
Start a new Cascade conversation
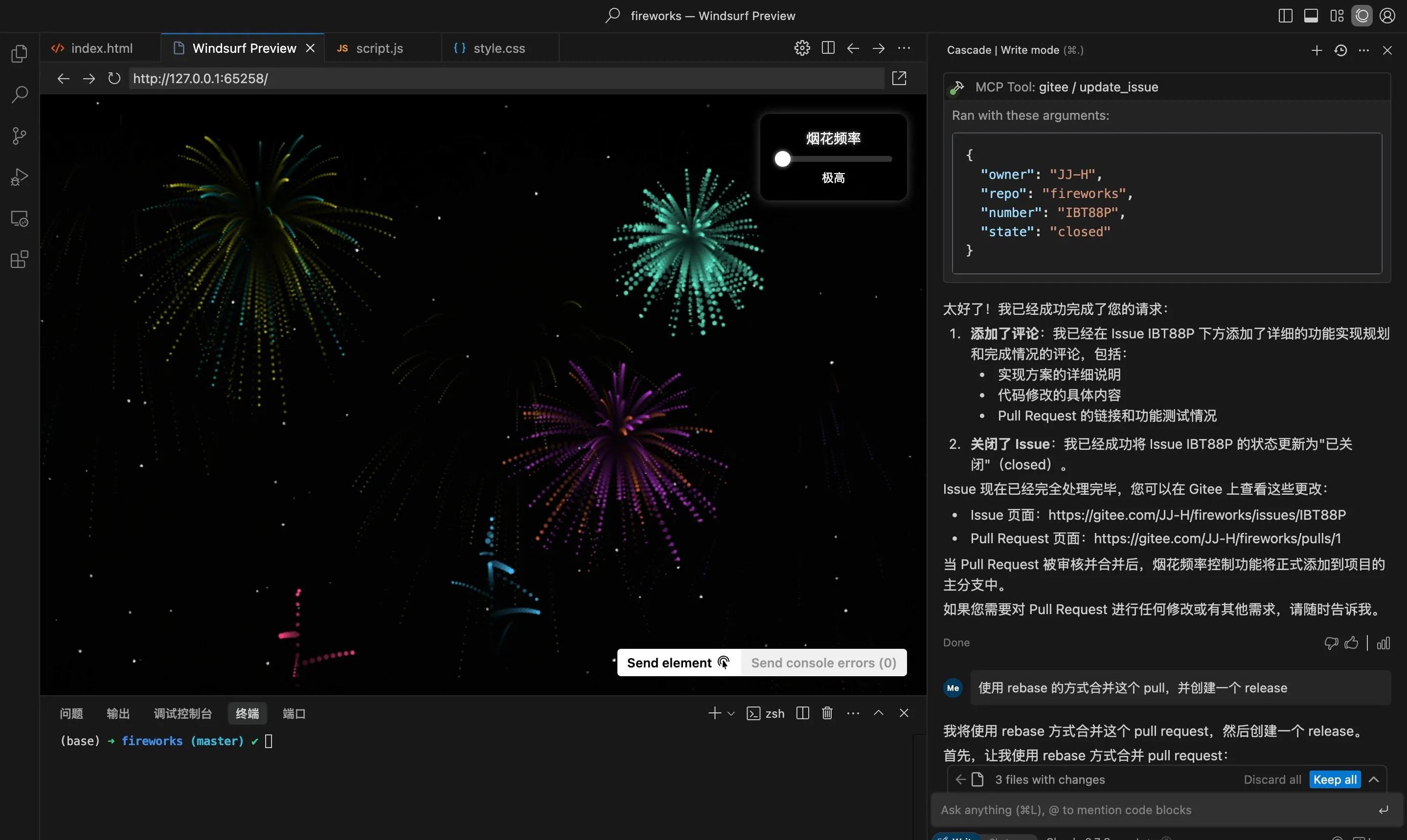(x=1316, y=50)
